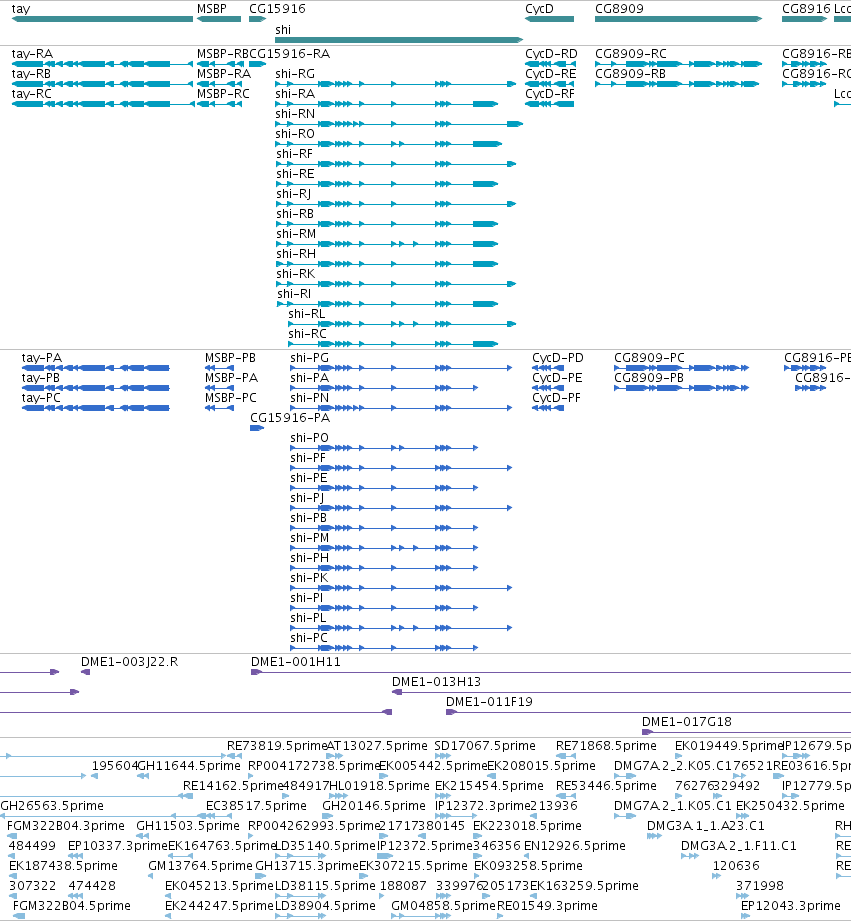The width and height of the screenshot is (851, 921).
Task: Select the shi-RL transcript label
Action: (307, 314)
